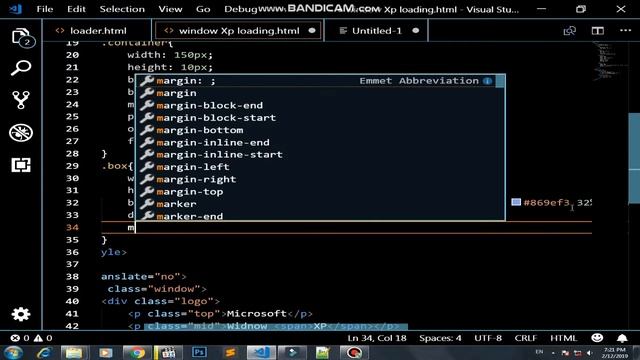Open Google Chrome from taskbar

pyautogui.click(x=137, y=353)
